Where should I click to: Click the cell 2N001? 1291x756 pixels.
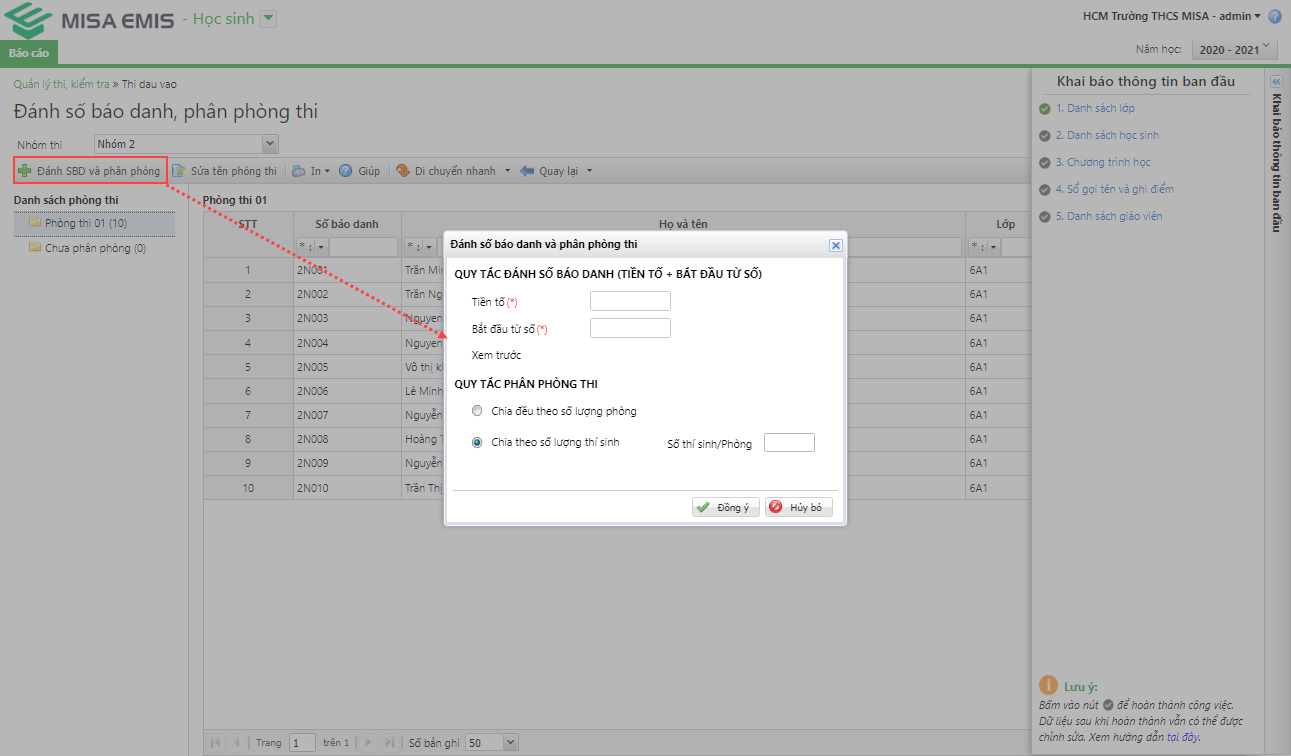(348, 270)
